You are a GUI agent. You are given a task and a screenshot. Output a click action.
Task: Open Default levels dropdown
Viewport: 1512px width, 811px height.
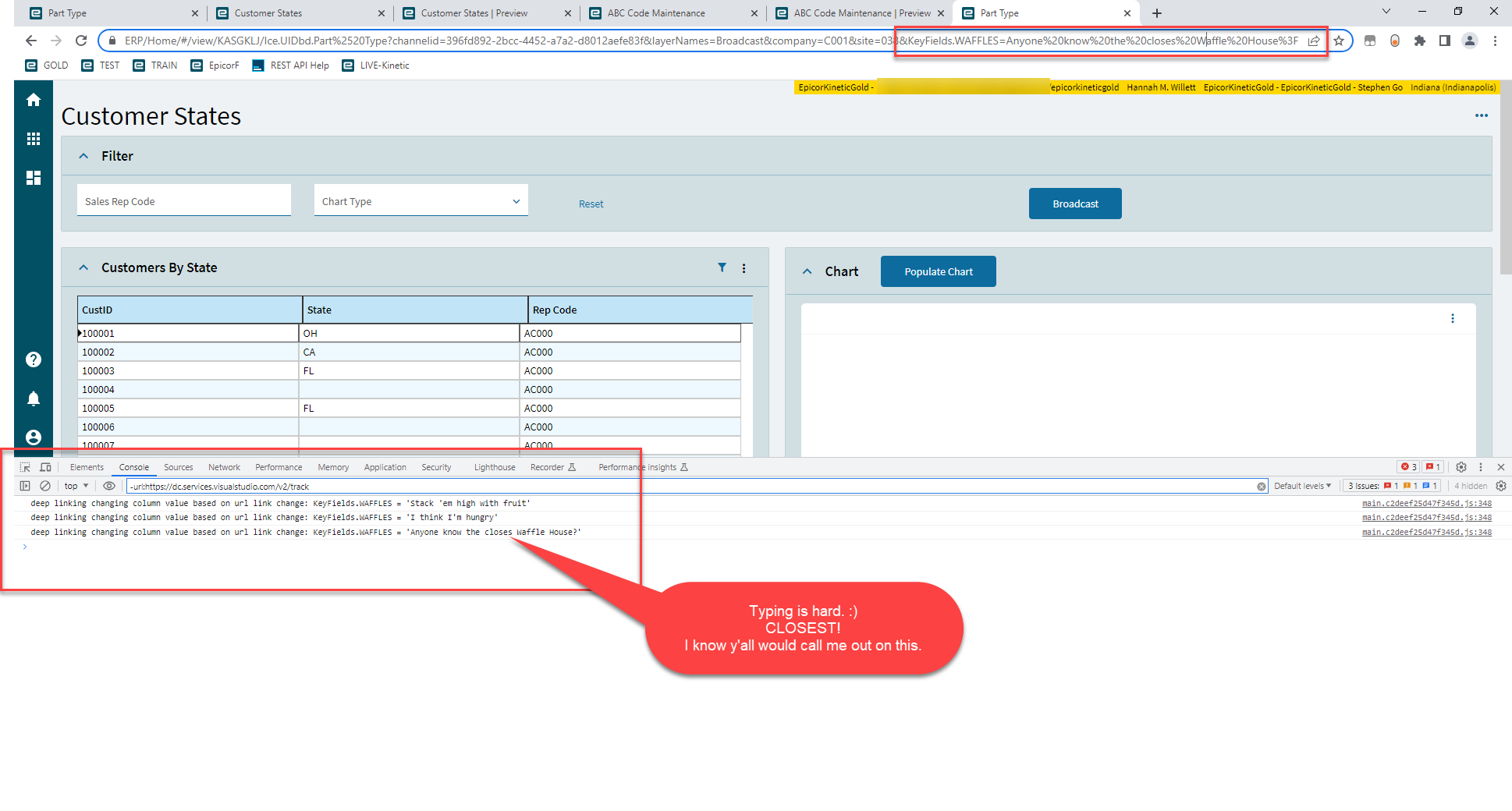(x=1303, y=486)
